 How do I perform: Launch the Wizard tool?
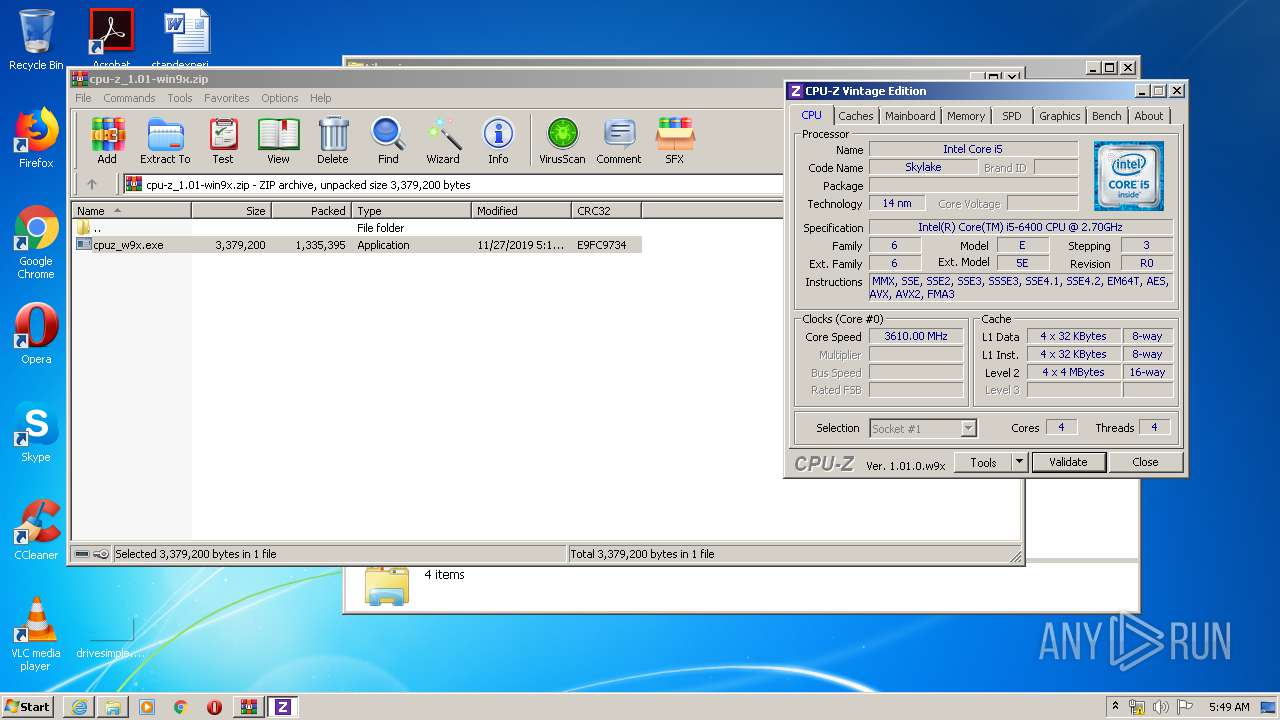443,140
